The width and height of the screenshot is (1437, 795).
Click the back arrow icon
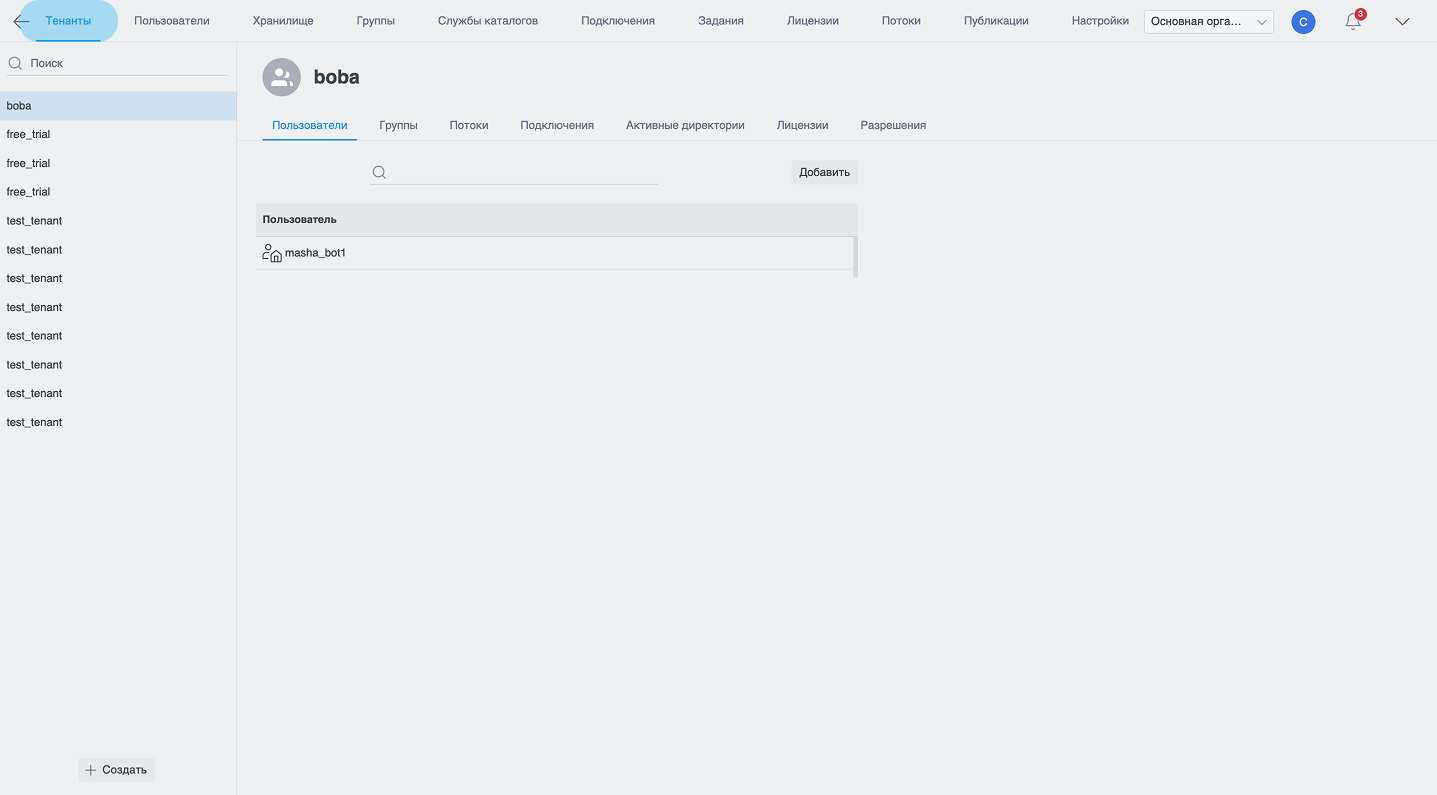[x=21, y=21]
